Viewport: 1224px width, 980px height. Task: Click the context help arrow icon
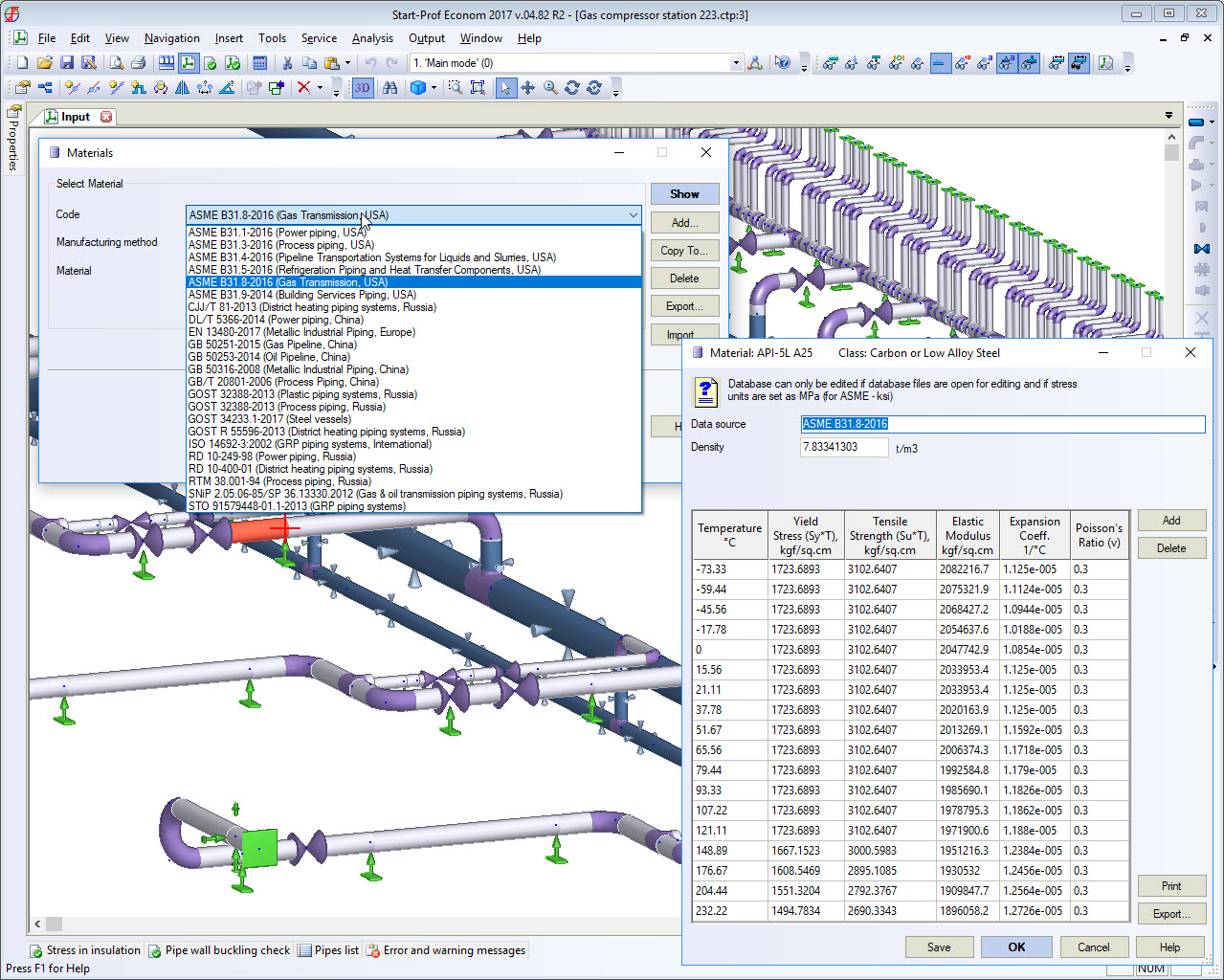pos(783,63)
